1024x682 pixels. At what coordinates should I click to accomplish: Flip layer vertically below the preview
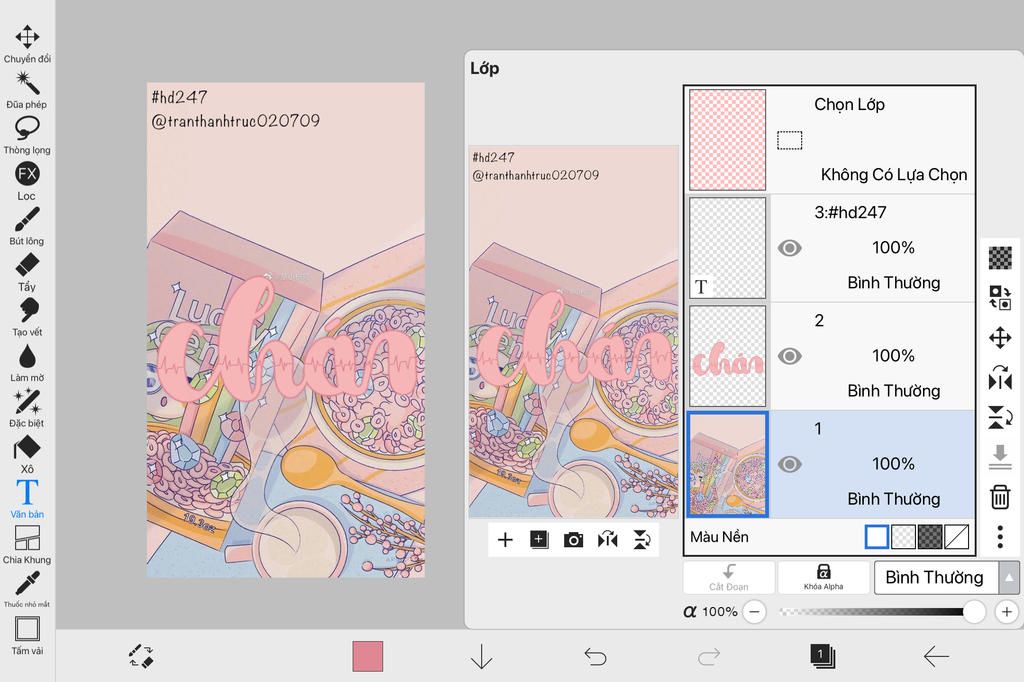pos(642,540)
